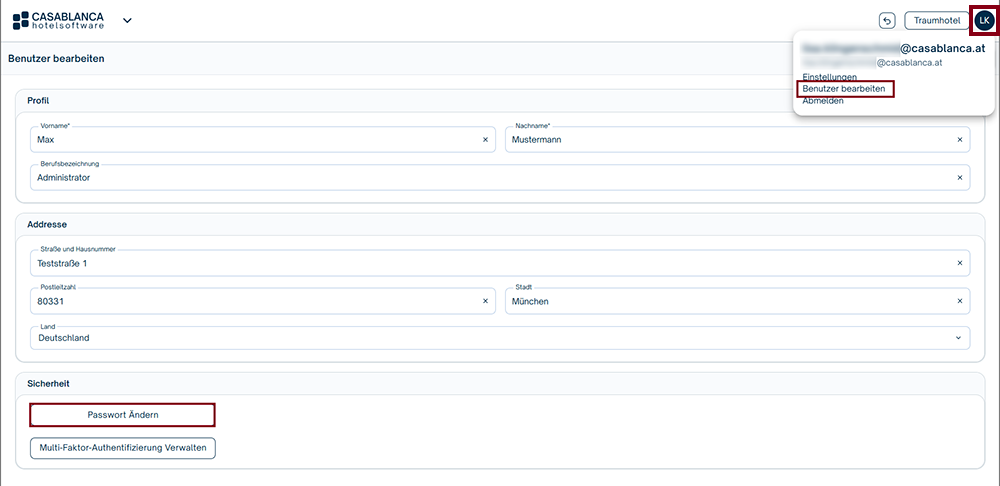Clear the Stadt field using X icon
The height and width of the screenshot is (486, 1000).
[x=960, y=301]
